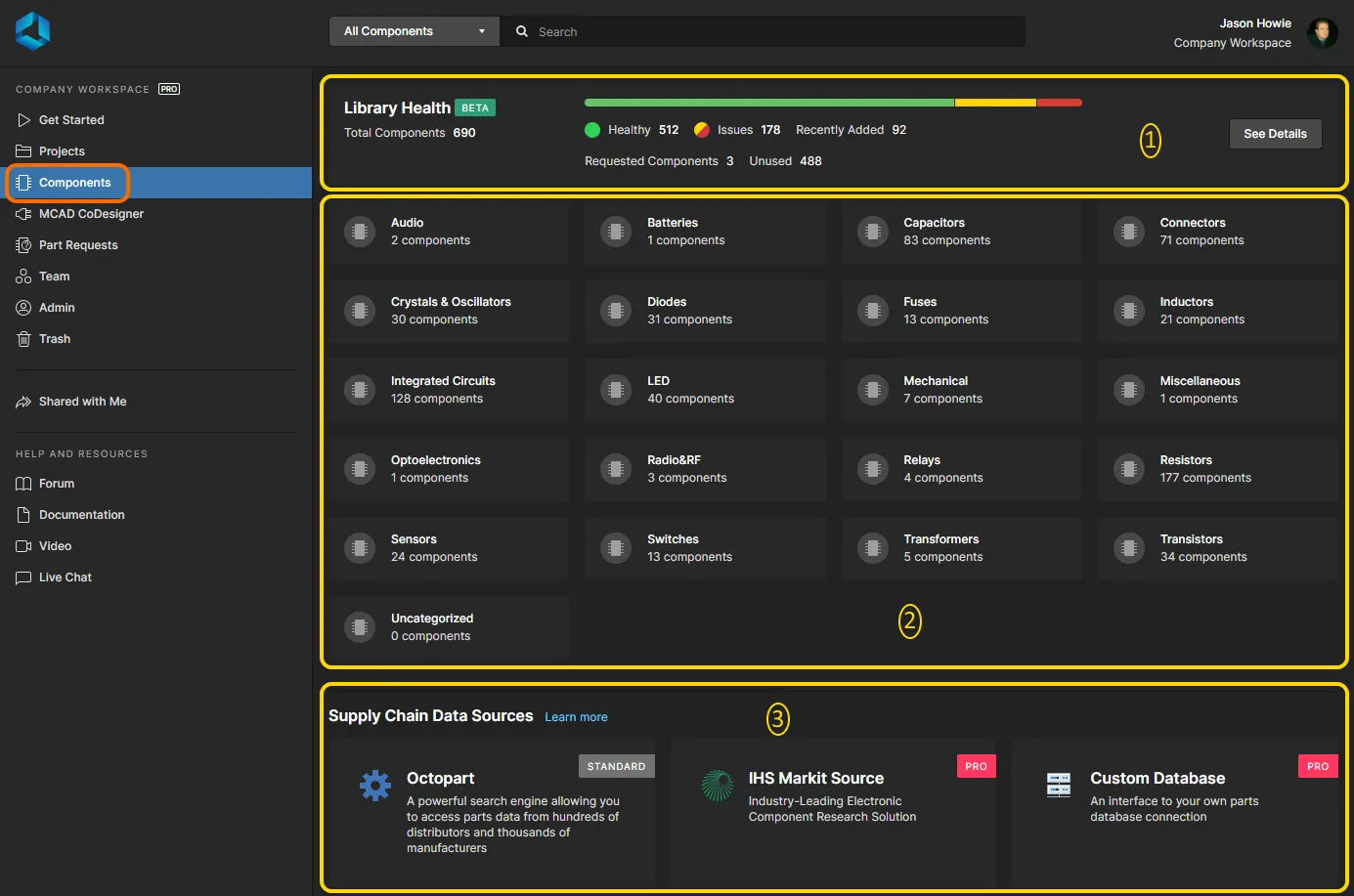The height and width of the screenshot is (896, 1354).
Task: Click the Octopart gear icon
Action: tap(375, 786)
